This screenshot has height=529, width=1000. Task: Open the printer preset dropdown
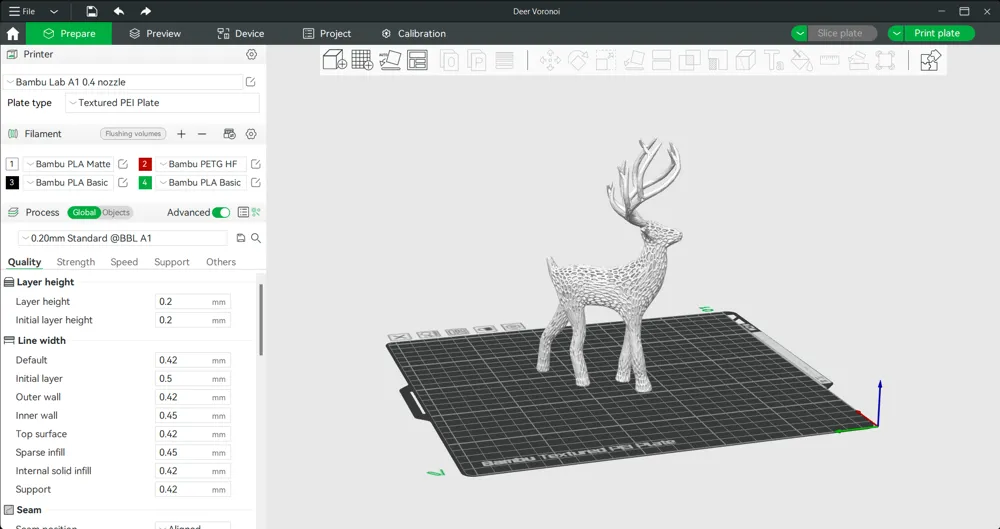[122, 82]
